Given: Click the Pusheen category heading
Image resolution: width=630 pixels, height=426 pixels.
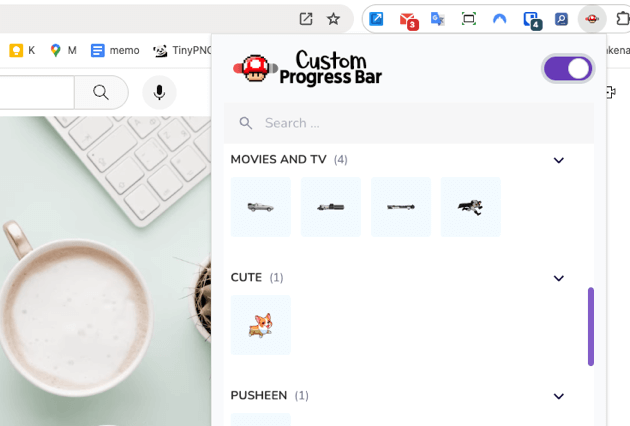Looking at the screenshot, I should click(259, 395).
